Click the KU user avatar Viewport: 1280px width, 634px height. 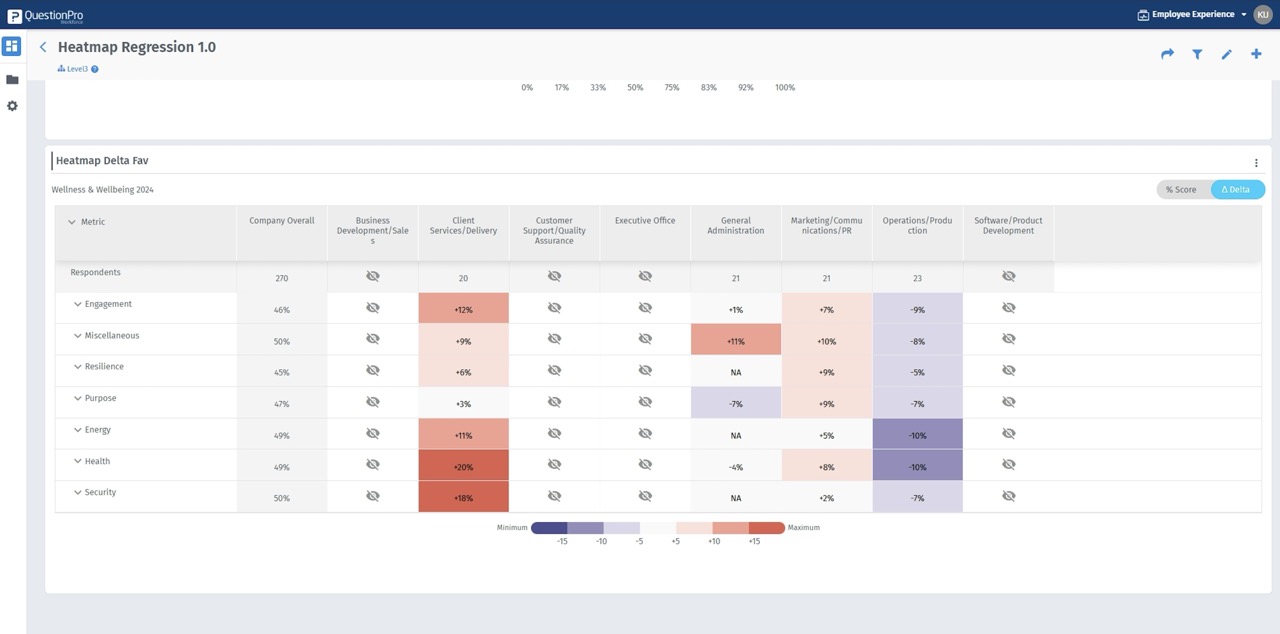pos(1262,14)
